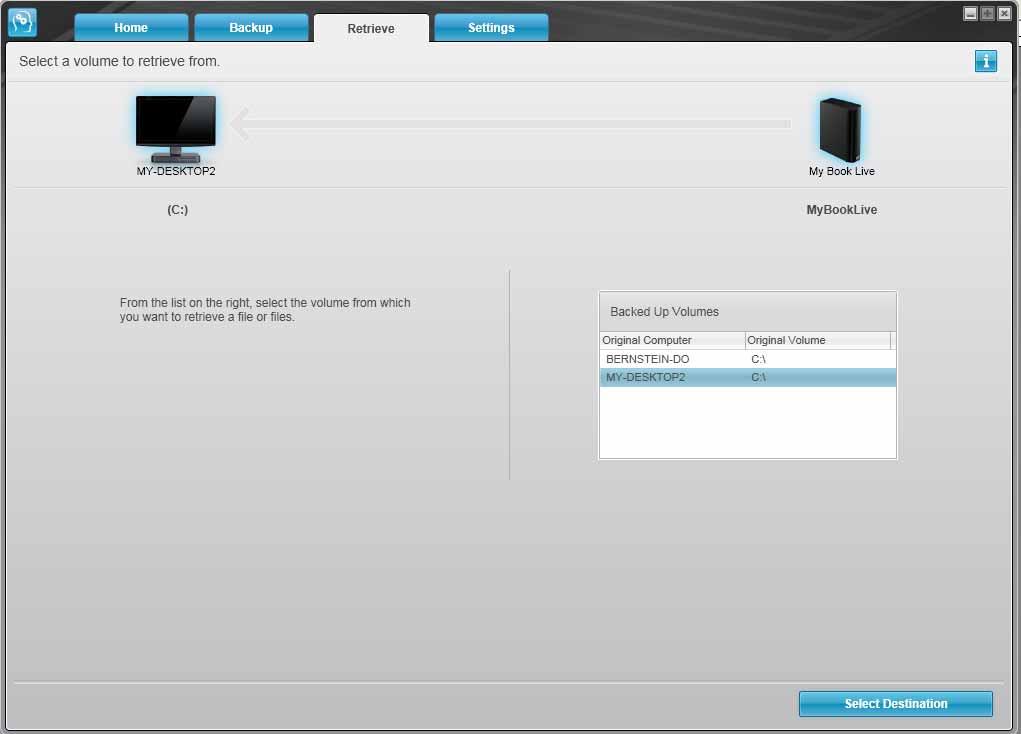Click the C:\ volume cell for BERNSTEIN-DO
The height and width of the screenshot is (734, 1021).
tap(759, 359)
